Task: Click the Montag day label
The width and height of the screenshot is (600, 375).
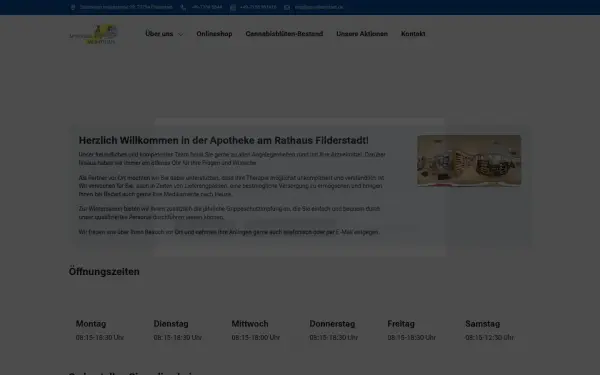Action: click(x=91, y=324)
